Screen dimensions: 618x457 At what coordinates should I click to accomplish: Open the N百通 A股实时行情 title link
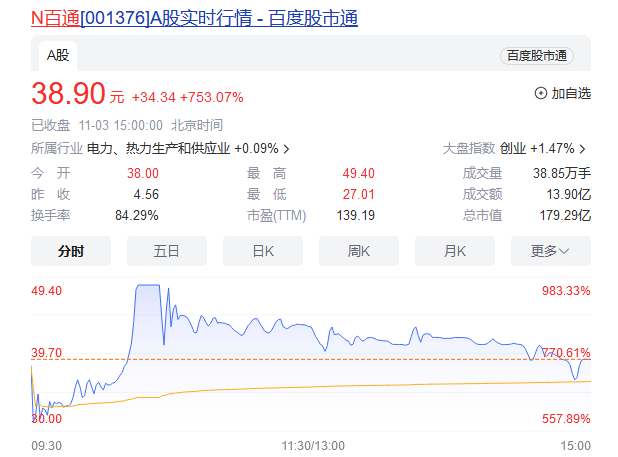tap(194, 18)
